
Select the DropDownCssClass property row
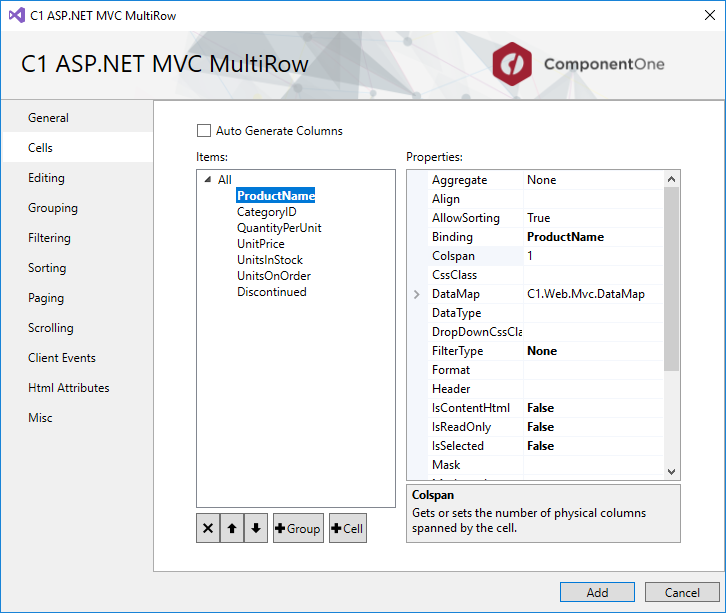pos(545,332)
